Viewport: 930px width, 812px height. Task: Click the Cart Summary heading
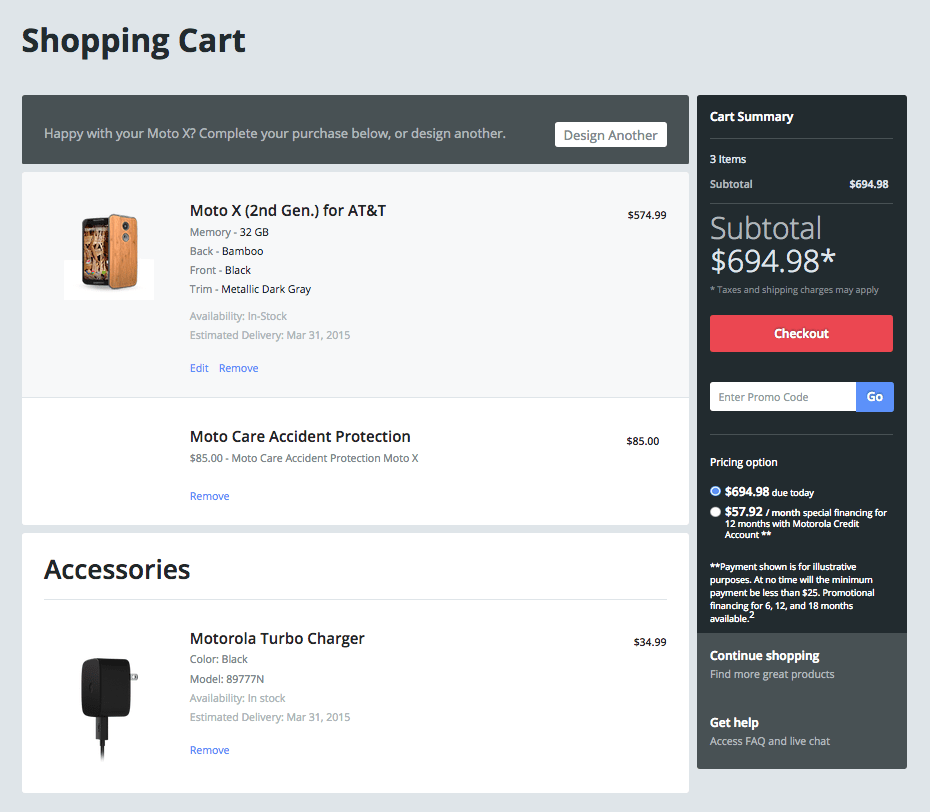click(751, 117)
